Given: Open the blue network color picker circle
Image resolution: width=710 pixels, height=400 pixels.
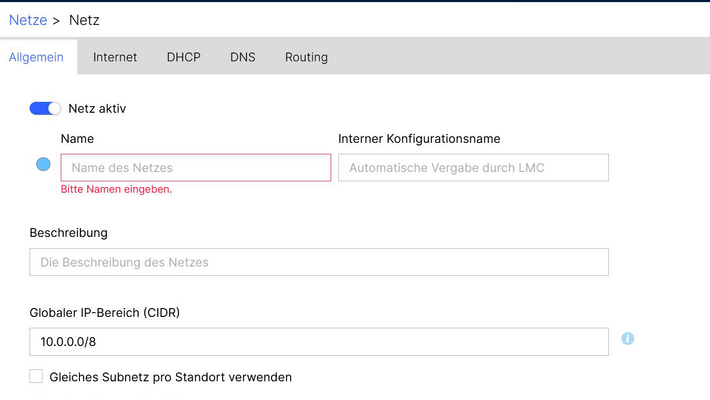Looking at the screenshot, I should click(43, 164).
